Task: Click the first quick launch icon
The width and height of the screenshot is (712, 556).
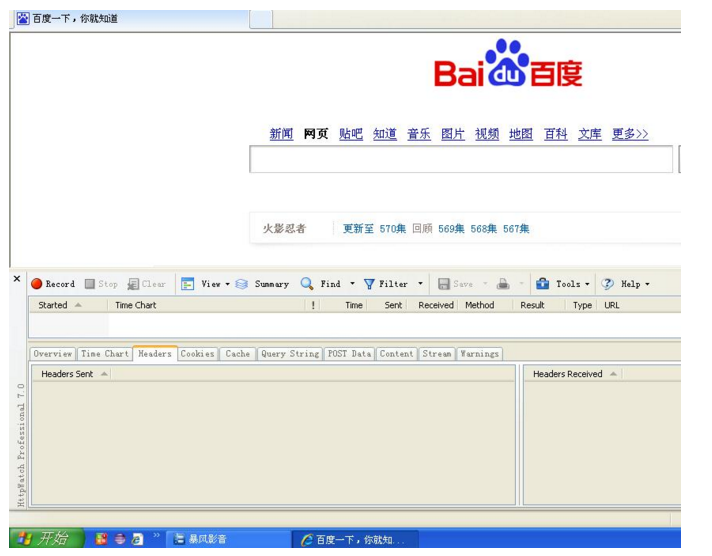Action: pyautogui.click(x=101, y=539)
